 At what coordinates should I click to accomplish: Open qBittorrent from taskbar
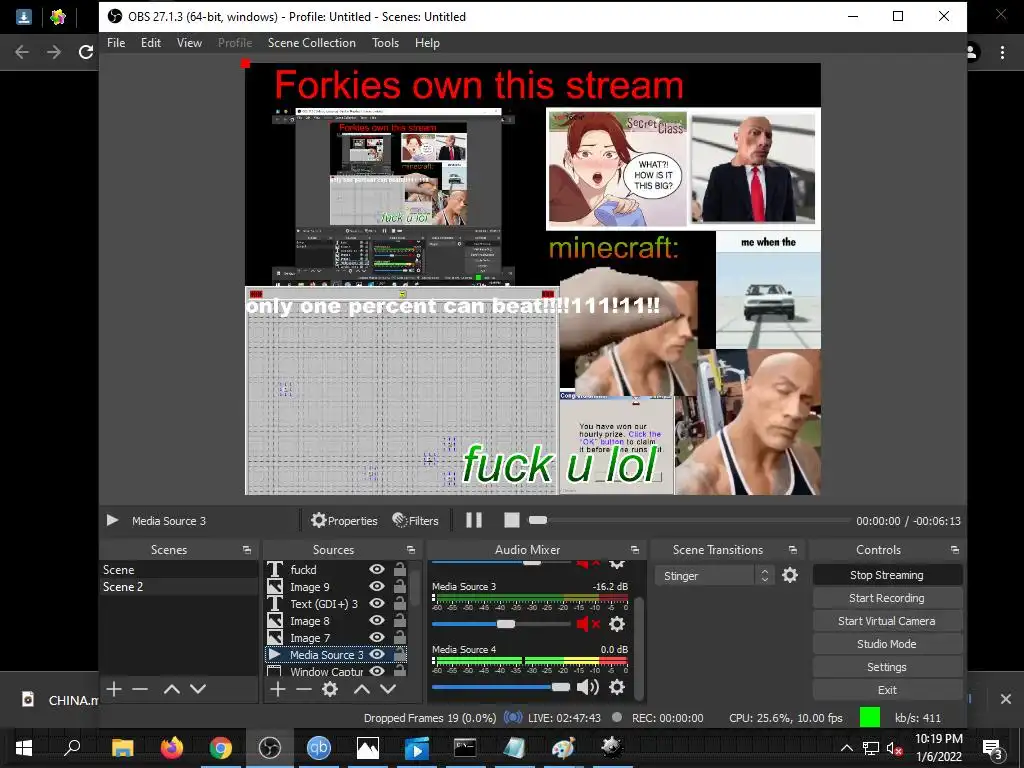click(x=319, y=748)
